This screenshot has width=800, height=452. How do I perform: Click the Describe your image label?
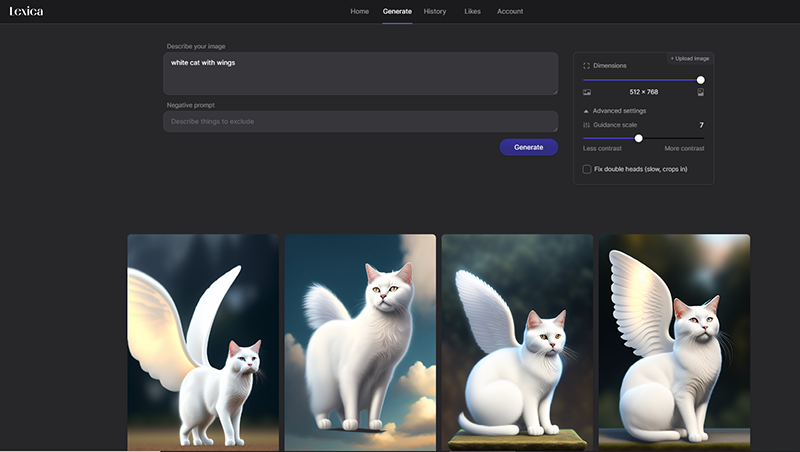coord(196,46)
